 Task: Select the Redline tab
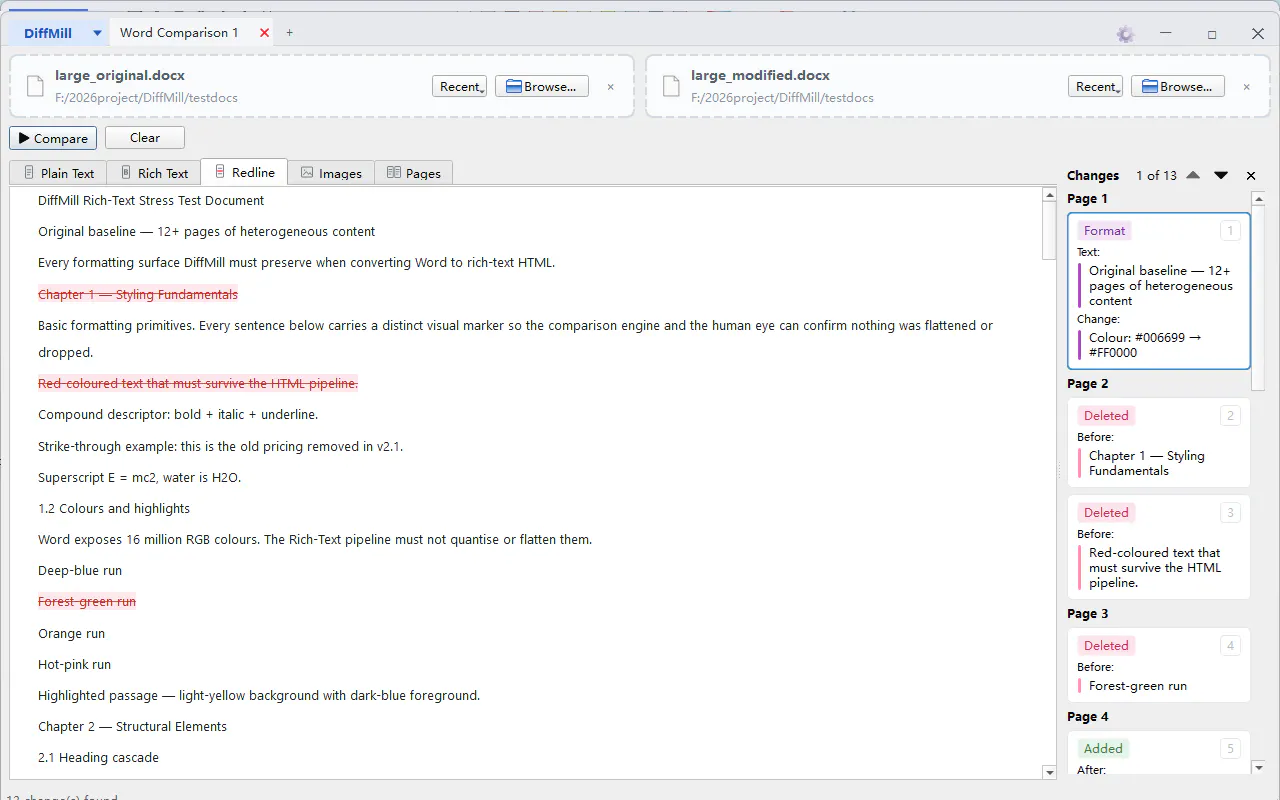tap(245, 172)
